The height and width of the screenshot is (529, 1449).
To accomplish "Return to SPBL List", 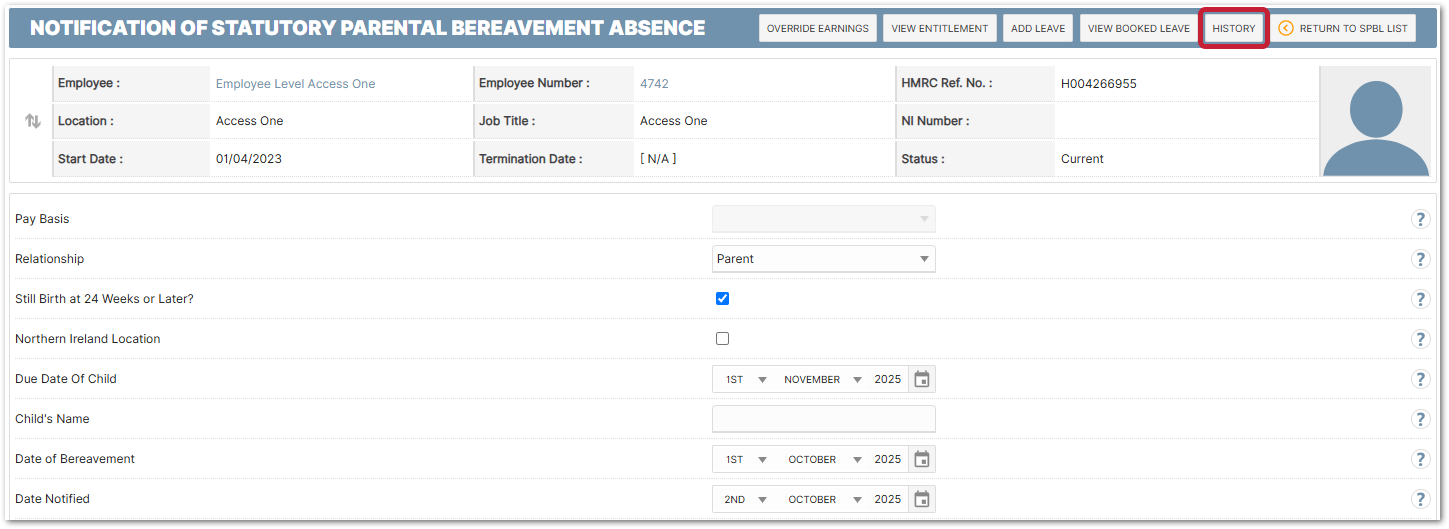I will coord(1343,28).
